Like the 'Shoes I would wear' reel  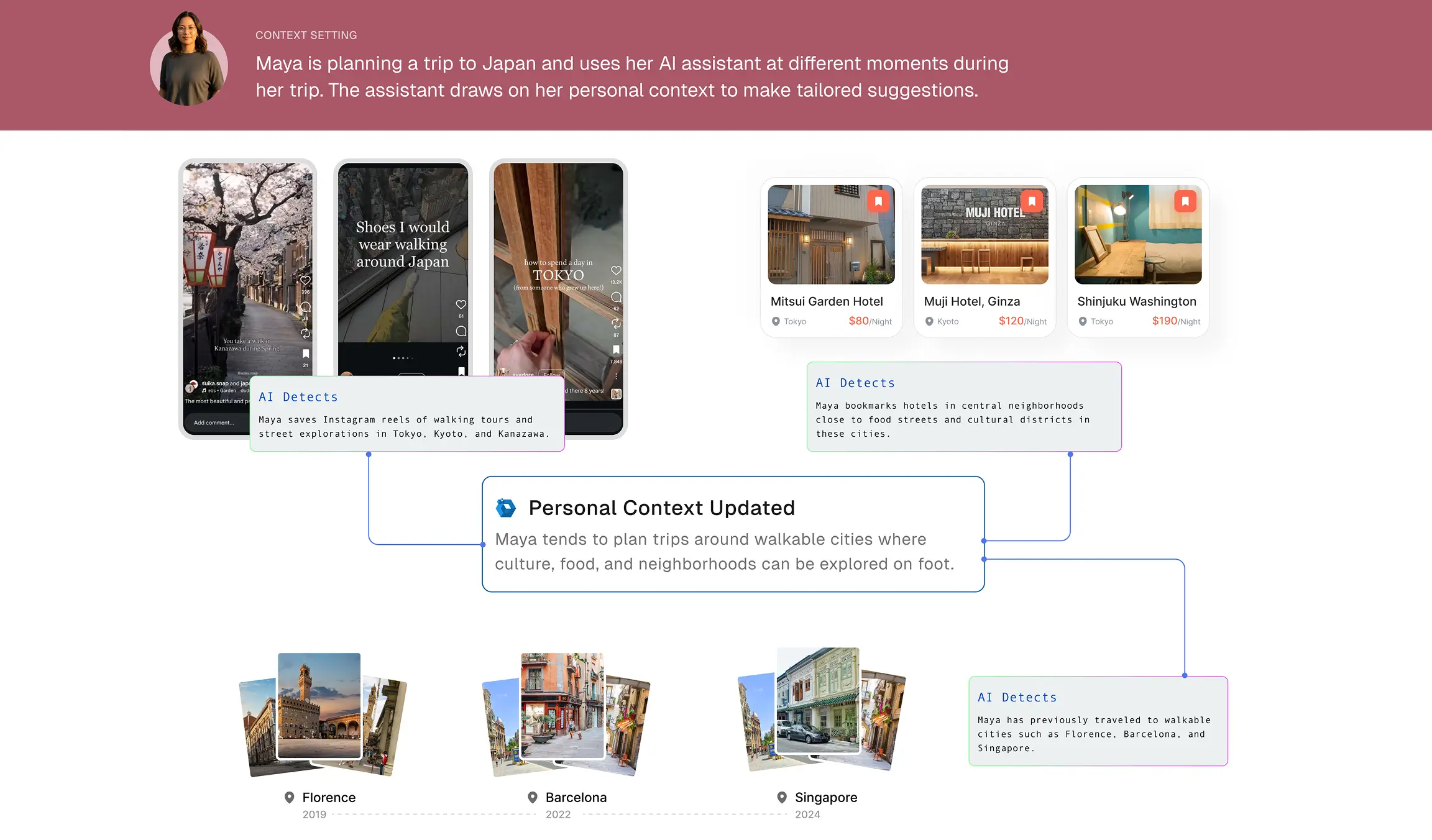tap(461, 304)
